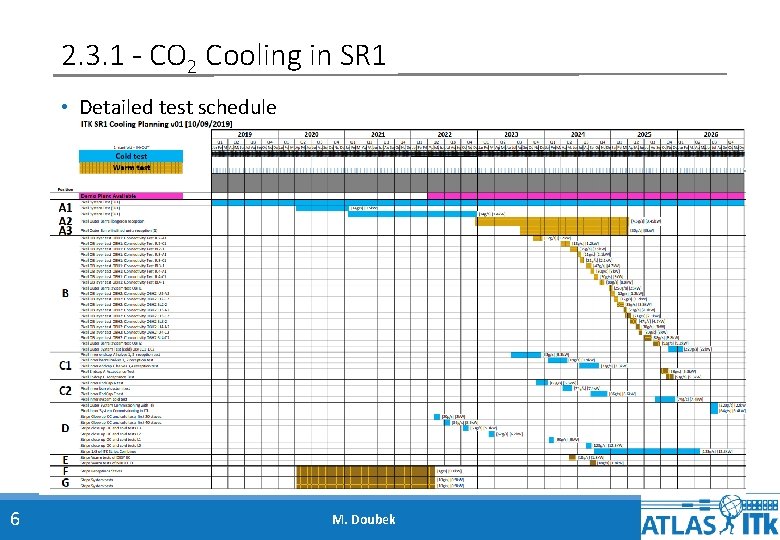The image size is (780, 540).
Task: Click the magenta Demo Plant timeline bar starting 2022
Action: point(586,196)
